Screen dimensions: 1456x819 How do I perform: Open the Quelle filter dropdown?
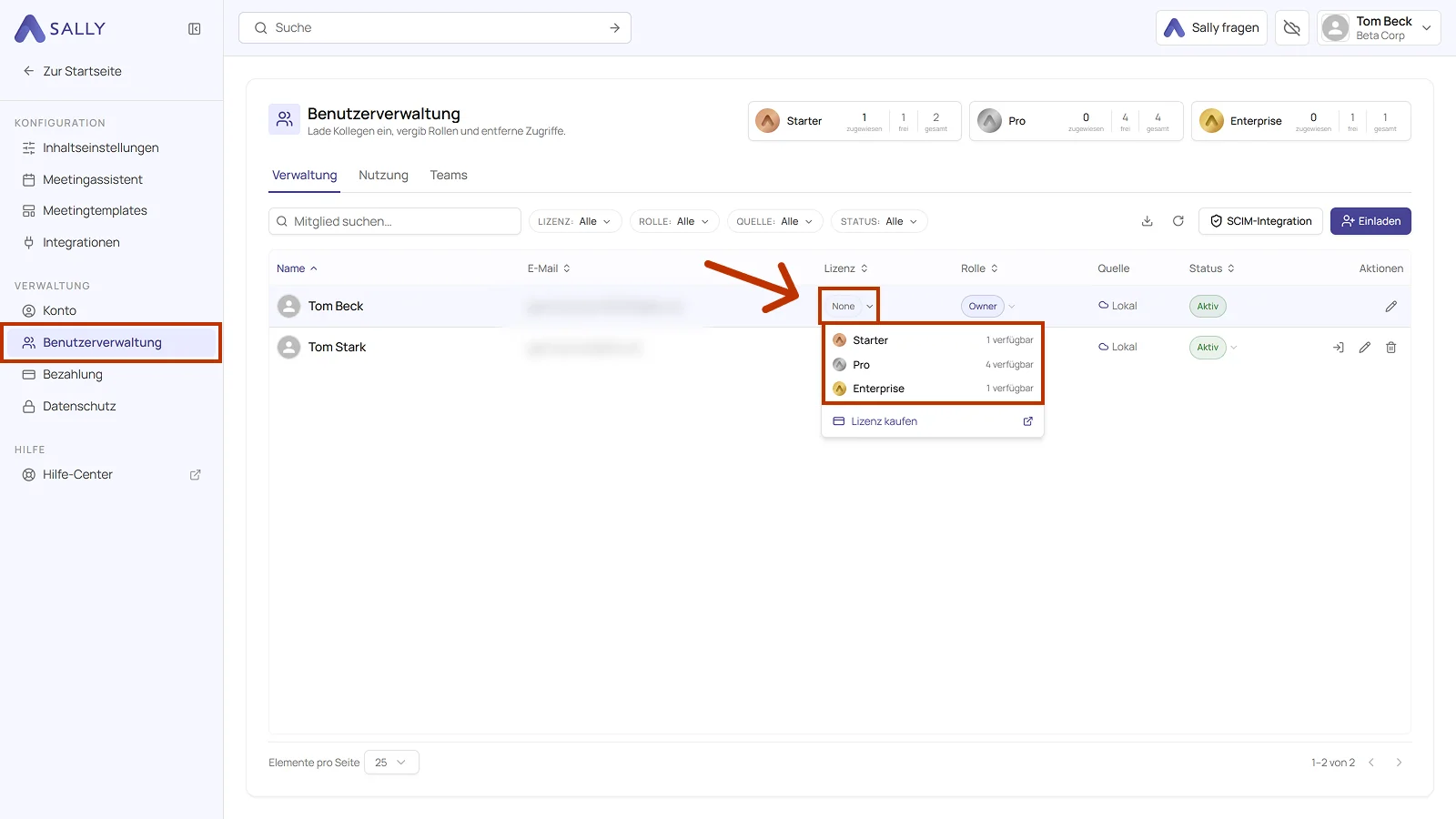pos(775,221)
